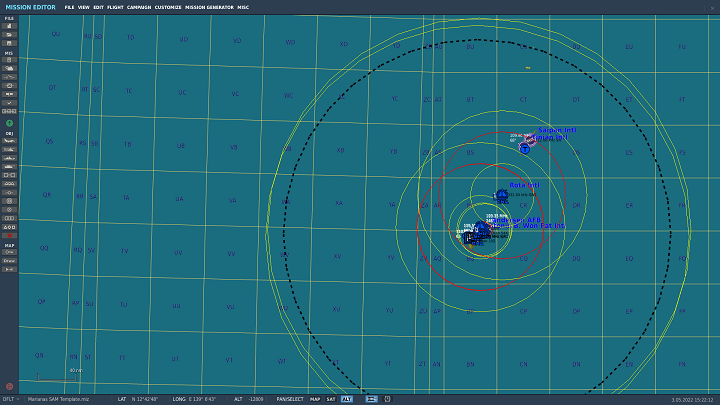Click the Rota Intl airfield on map
720x405 pixels.
tap(502, 194)
